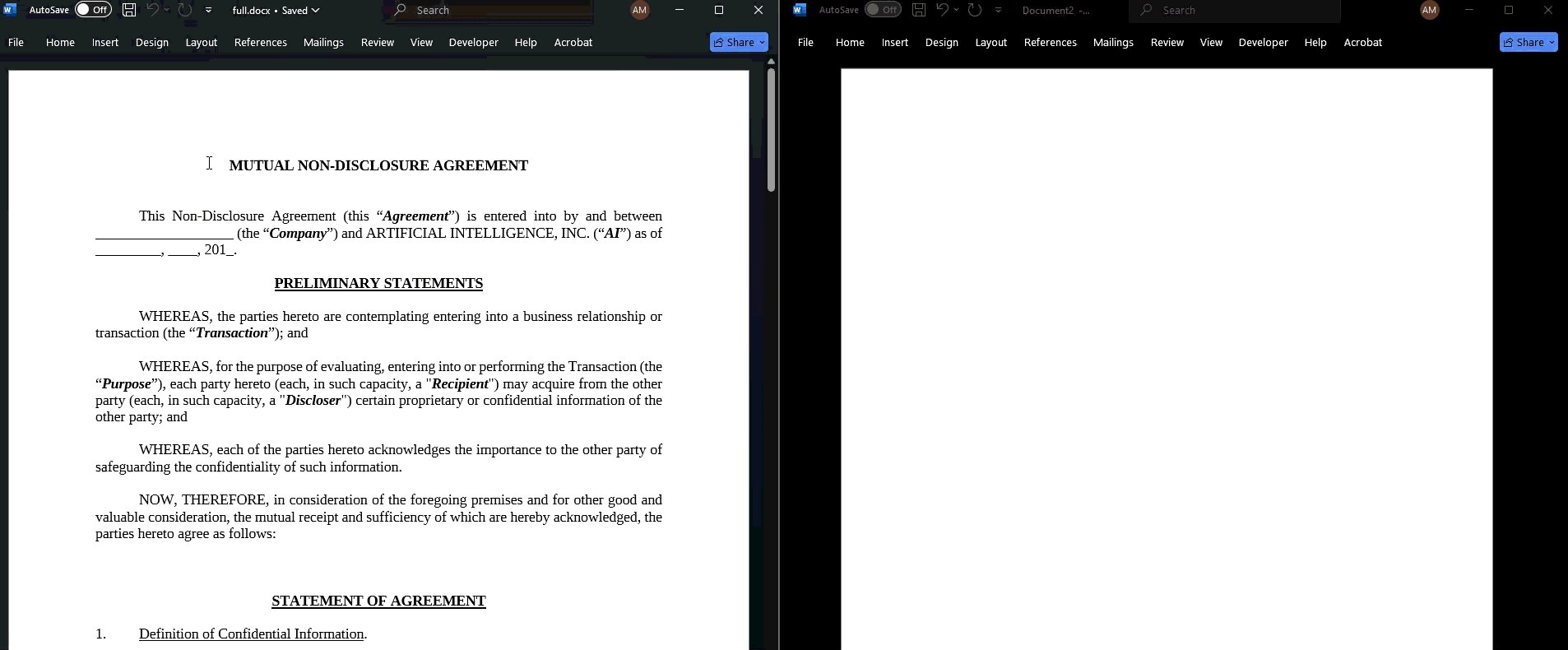This screenshot has height=650, width=1568.
Task: Select the View tab in Document2
Action: point(1211,42)
